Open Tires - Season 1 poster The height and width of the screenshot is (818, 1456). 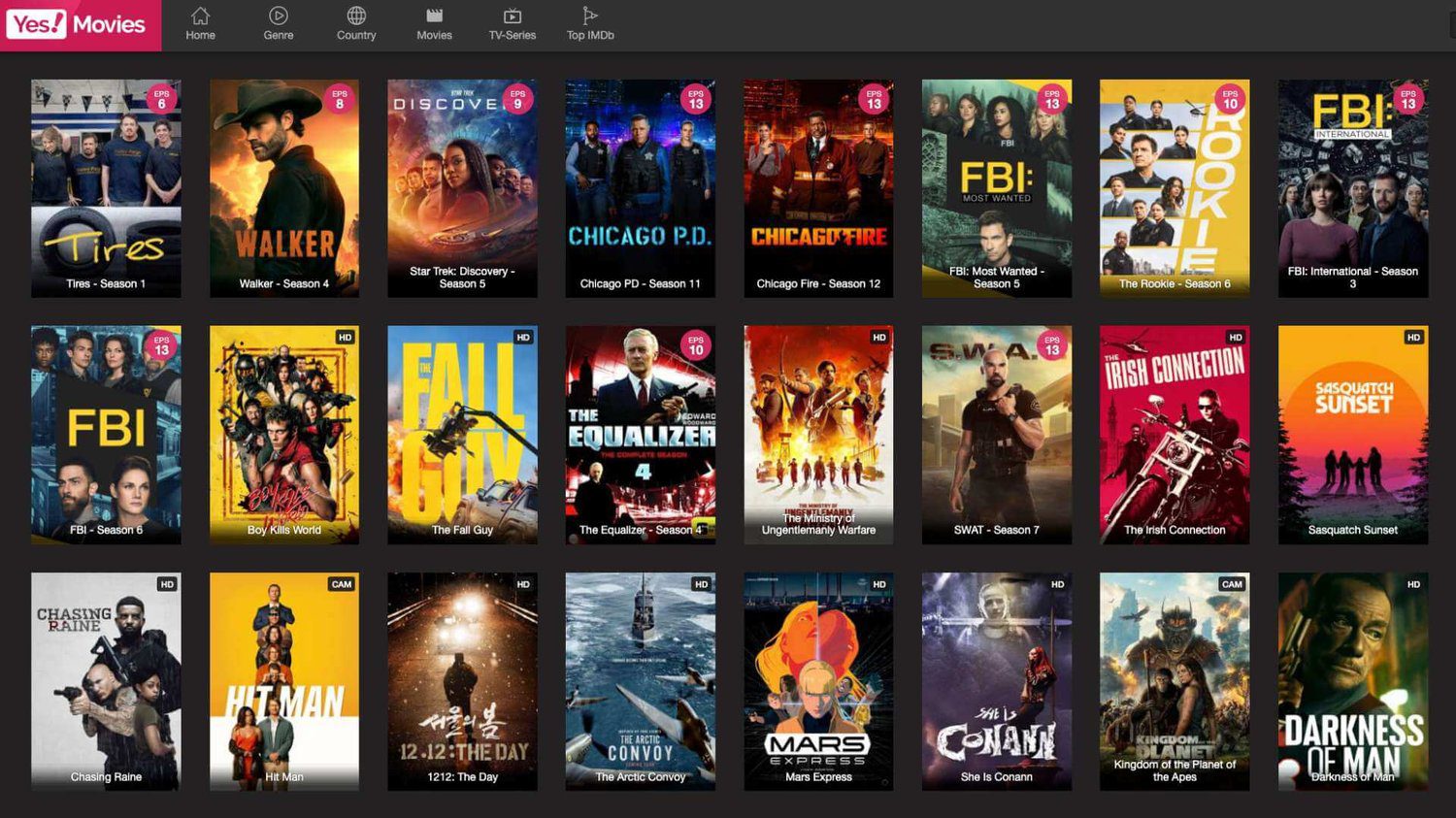tap(106, 188)
